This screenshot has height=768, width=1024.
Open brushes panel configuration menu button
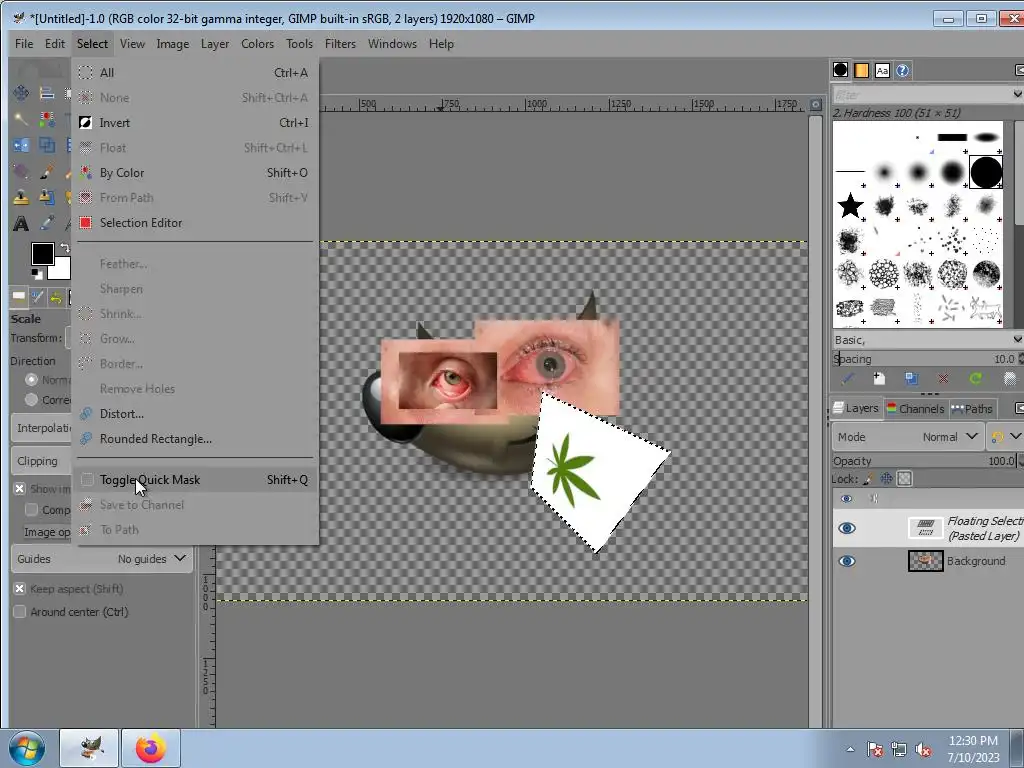[1019, 71]
